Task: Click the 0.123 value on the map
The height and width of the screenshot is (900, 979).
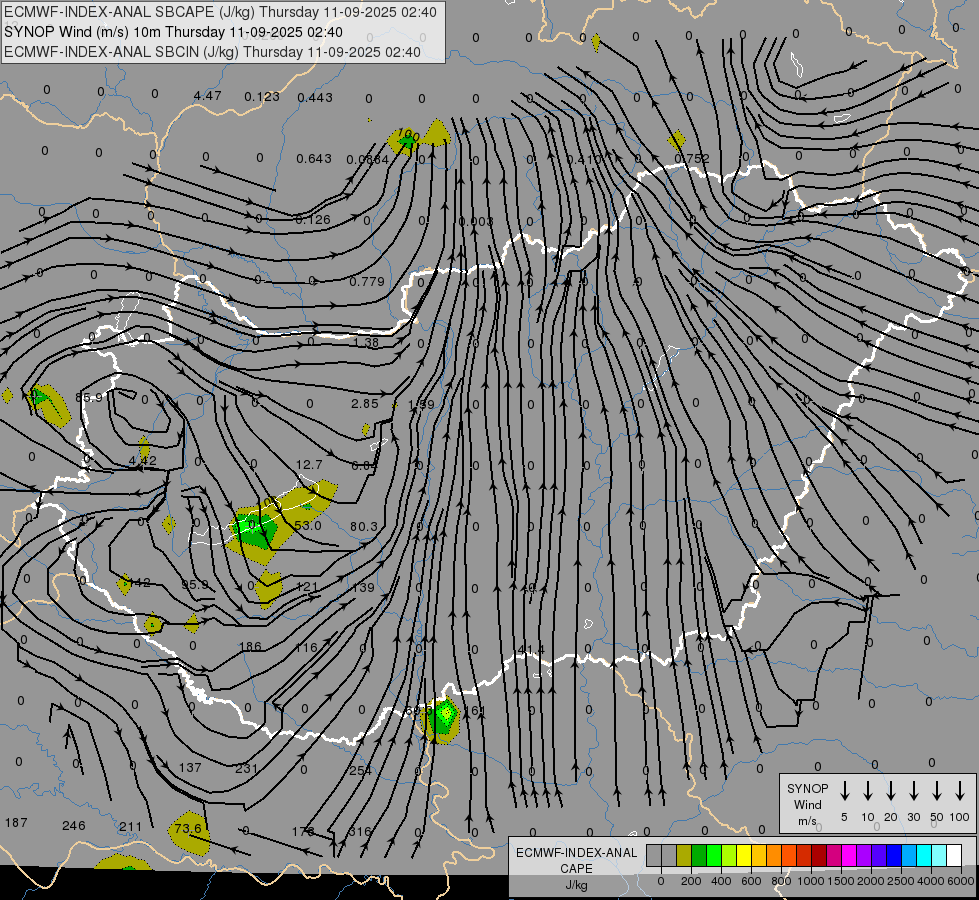Action: click(x=262, y=97)
